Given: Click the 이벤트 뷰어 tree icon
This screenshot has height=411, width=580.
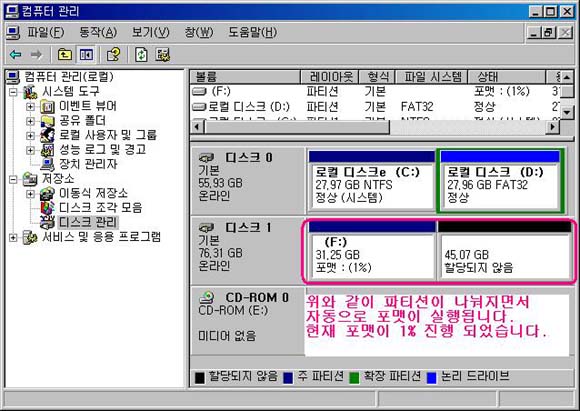Looking at the screenshot, I should coord(47,107).
